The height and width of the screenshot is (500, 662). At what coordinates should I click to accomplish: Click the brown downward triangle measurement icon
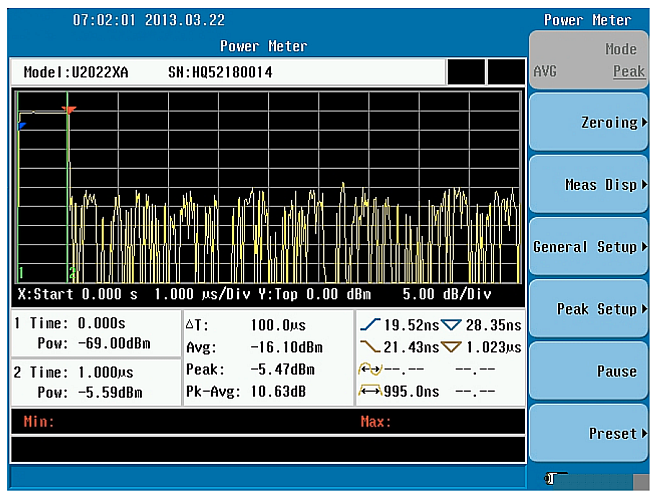click(451, 347)
